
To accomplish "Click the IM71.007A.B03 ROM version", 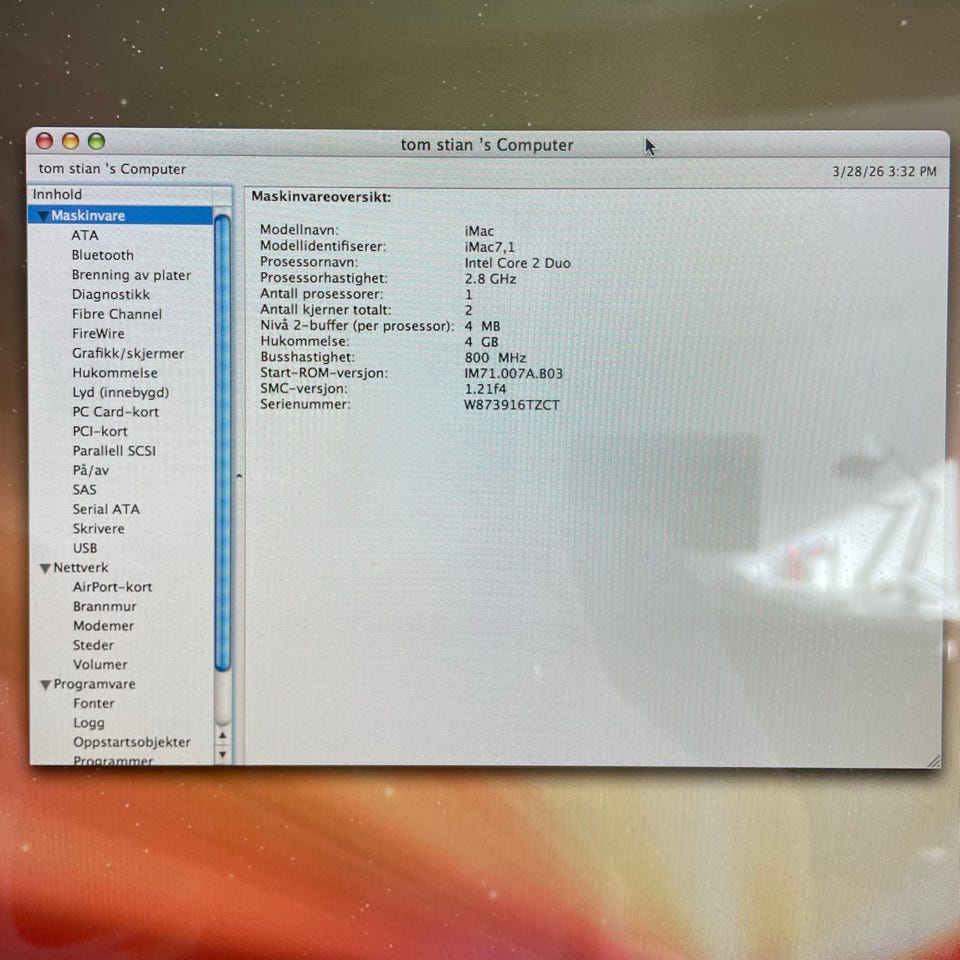I will [x=513, y=373].
